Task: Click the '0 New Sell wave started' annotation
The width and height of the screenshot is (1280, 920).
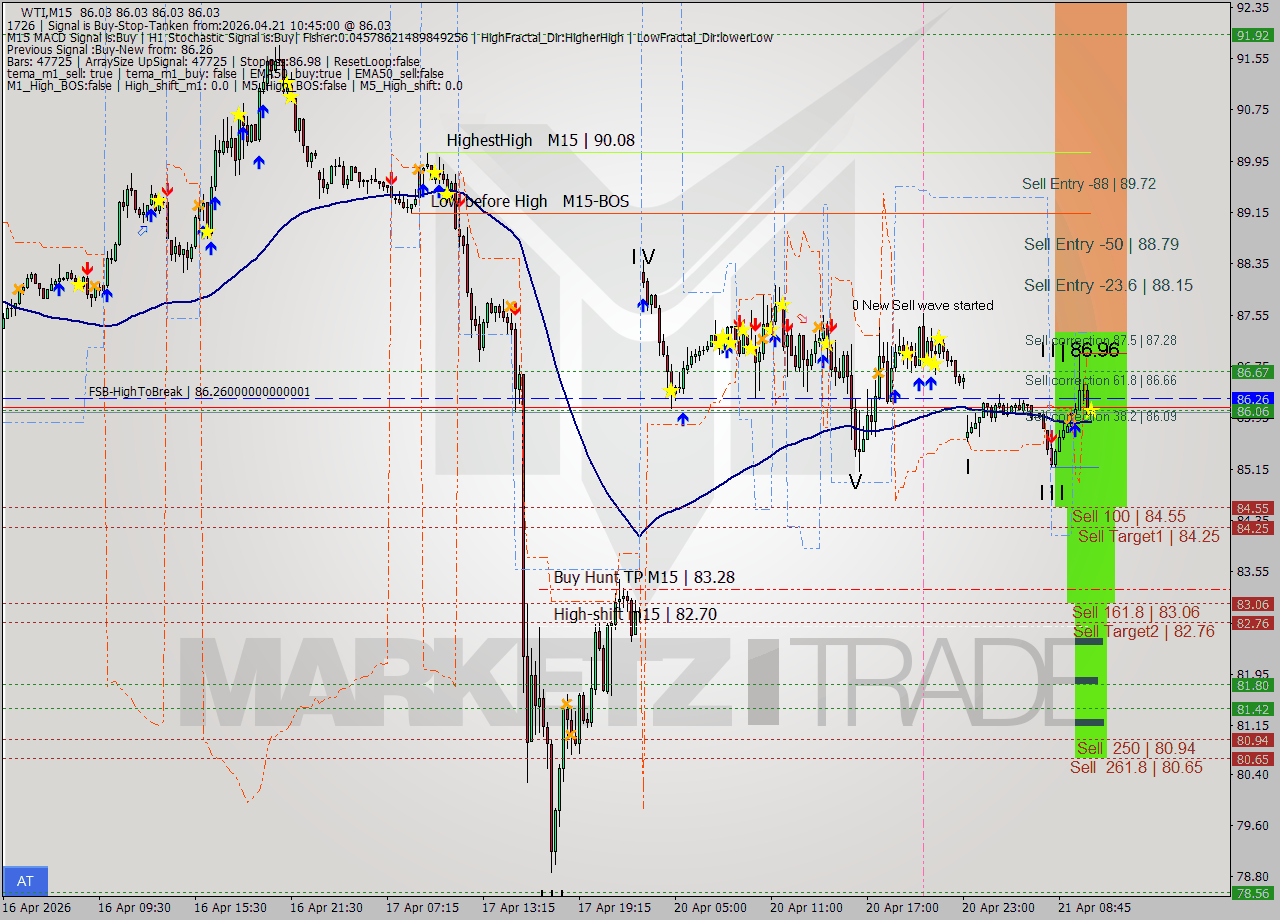Action: click(x=922, y=305)
